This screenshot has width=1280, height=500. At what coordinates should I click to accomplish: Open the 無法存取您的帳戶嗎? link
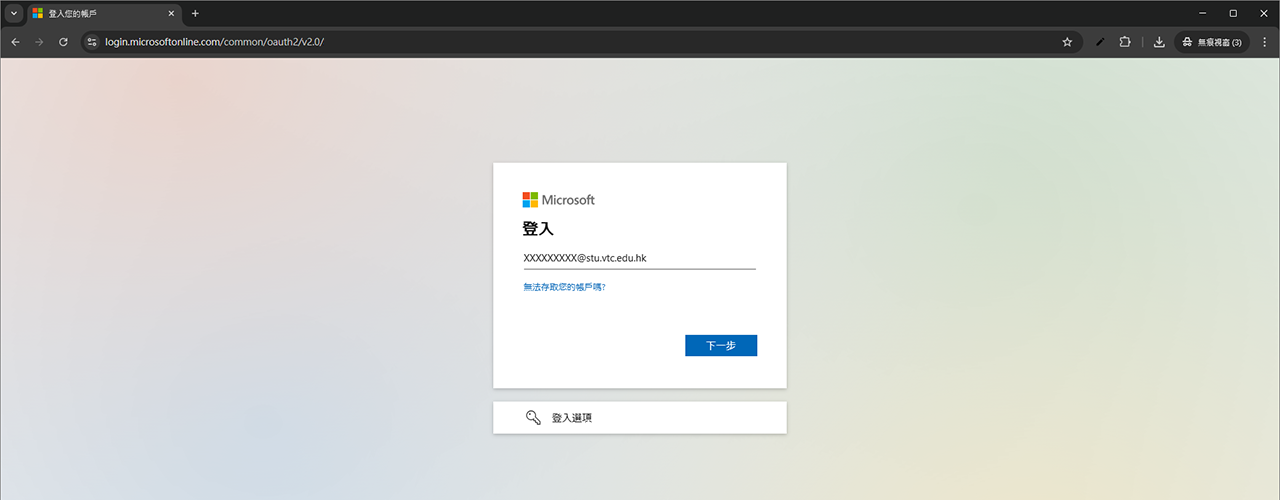pos(564,287)
